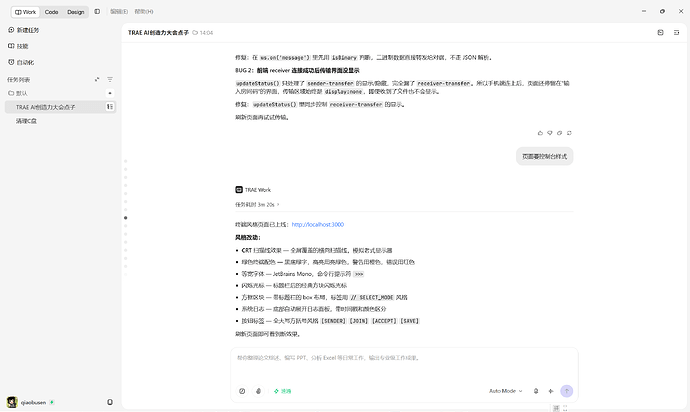Toggle the sidebar panel icon beside Design
The image size is (690, 412).
[x=97, y=11]
